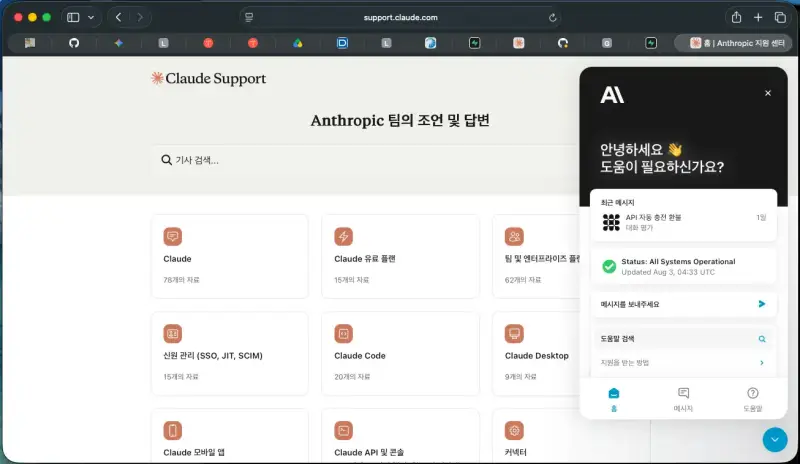Open the Claude 모바일 앱 card

(230, 436)
